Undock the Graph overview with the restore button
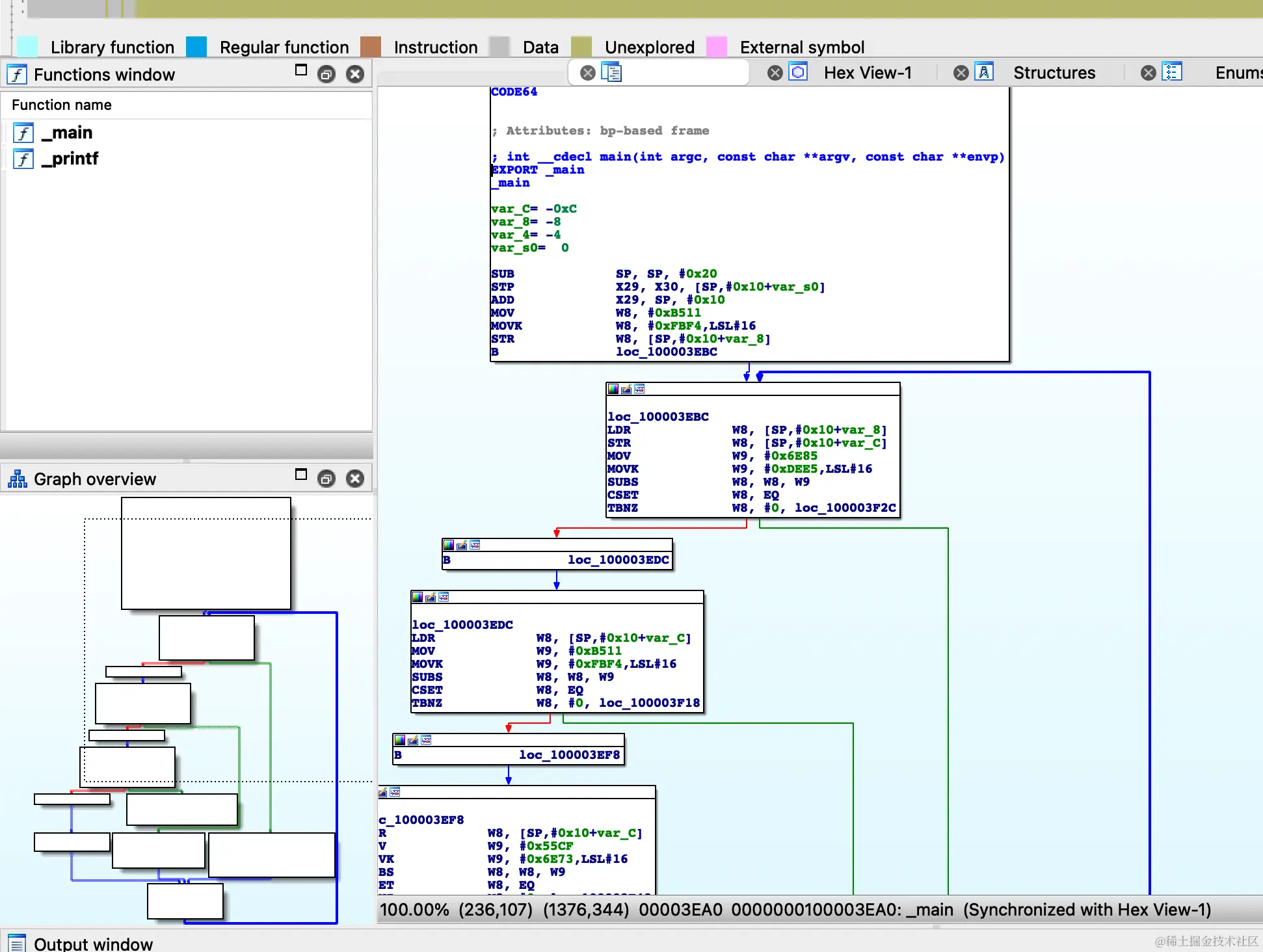 (x=326, y=479)
